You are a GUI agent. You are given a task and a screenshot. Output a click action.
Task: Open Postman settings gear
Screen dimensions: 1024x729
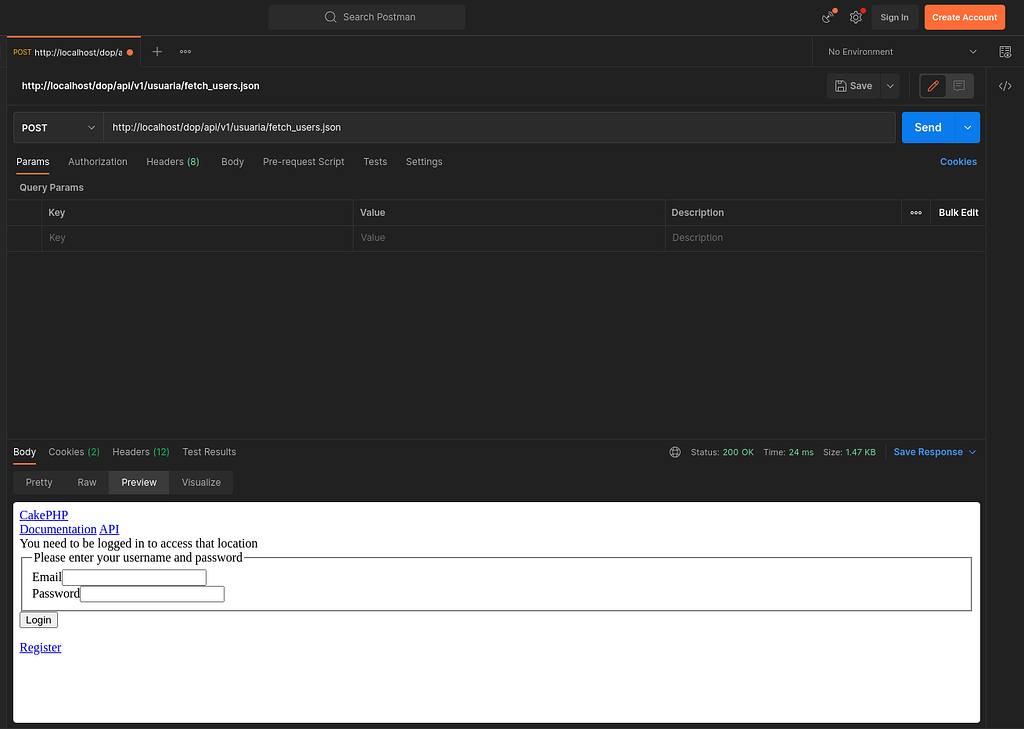[x=855, y=17]
